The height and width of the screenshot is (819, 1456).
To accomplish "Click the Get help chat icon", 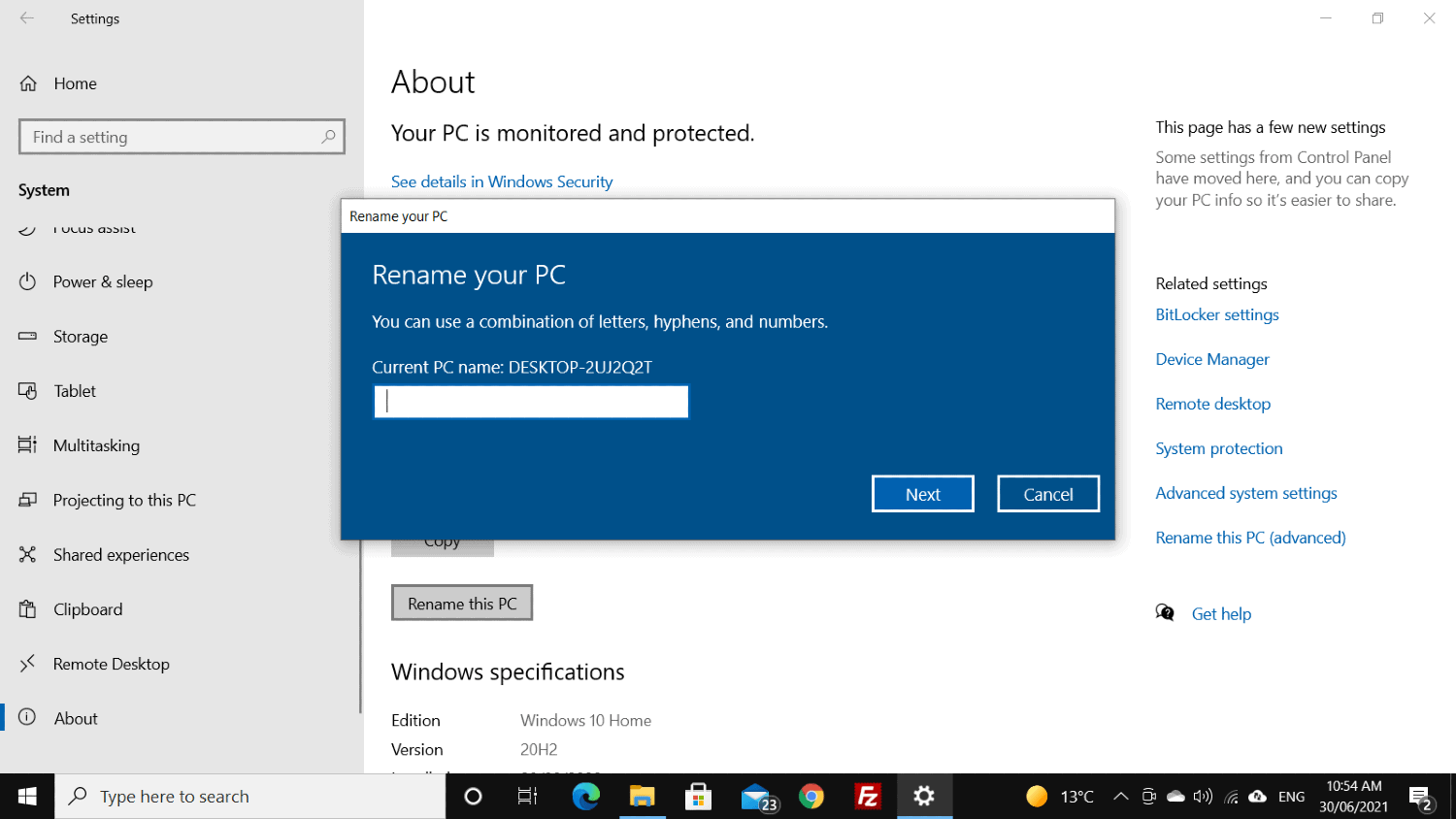I will tap(1165, 612).
